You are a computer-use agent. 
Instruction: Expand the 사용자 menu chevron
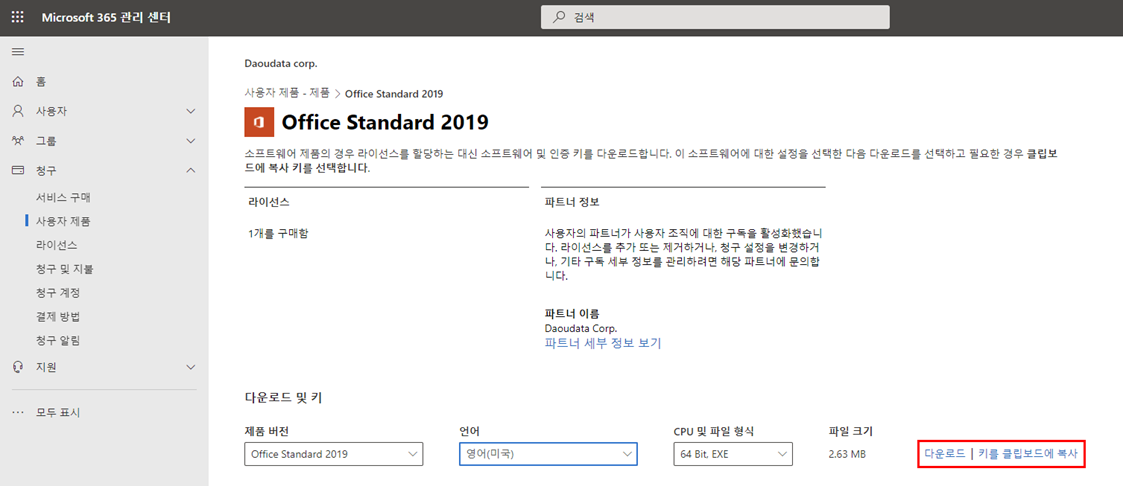click(191, 112)
